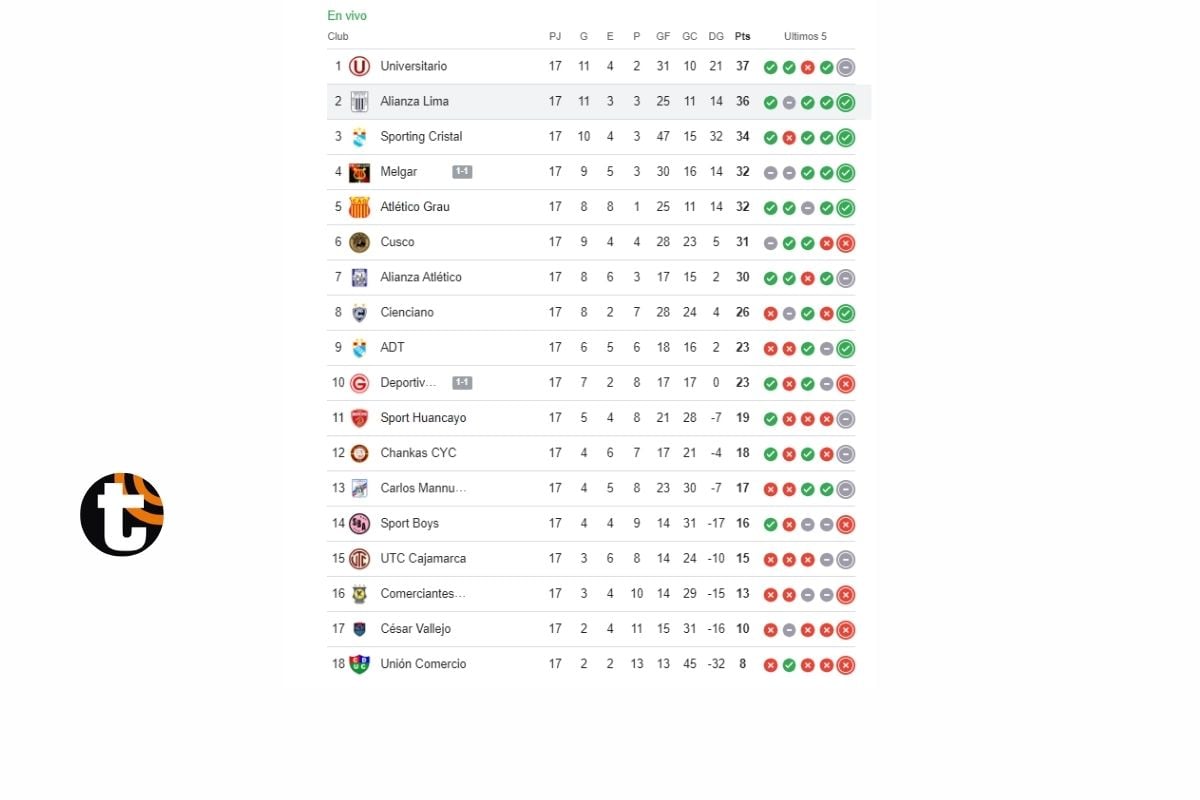Click the Melgar club crest
The image size is (1200, 800).
360,172
